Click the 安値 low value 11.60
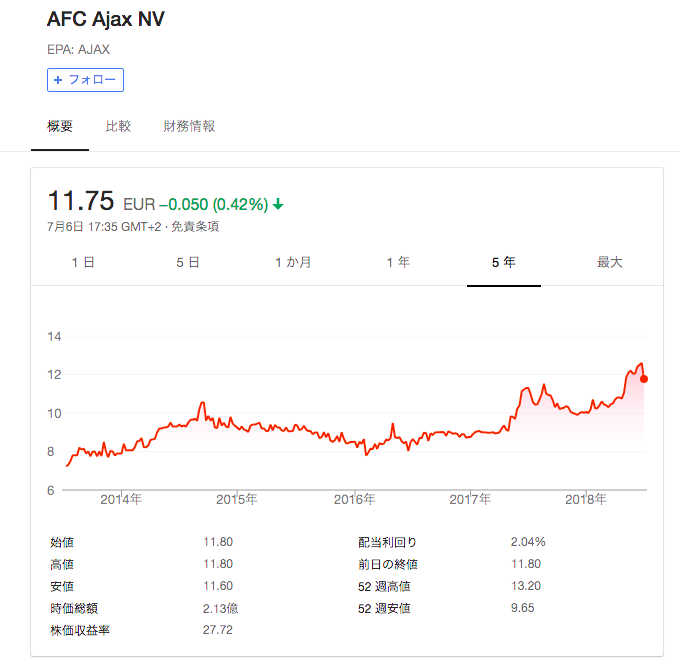 coord(218,586)
